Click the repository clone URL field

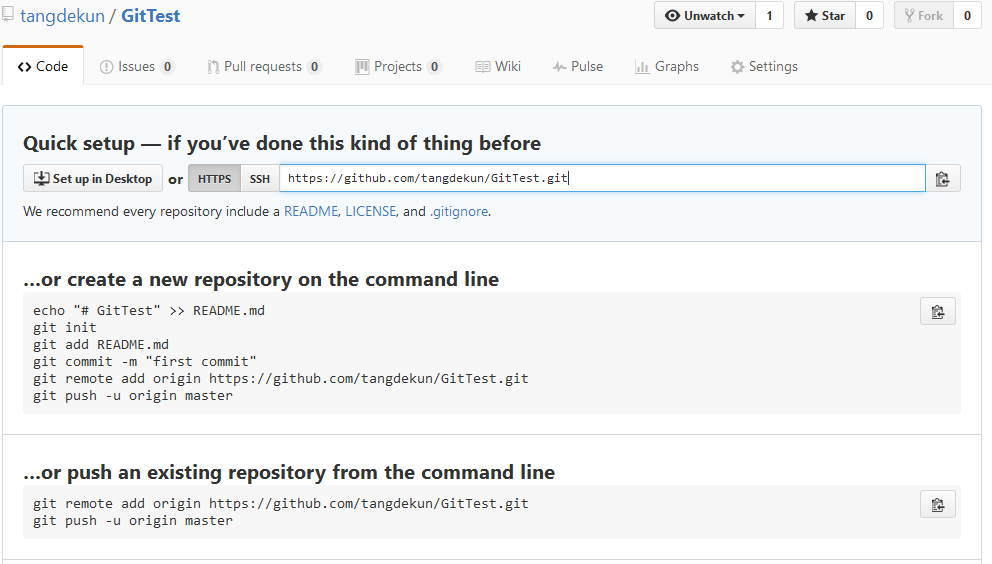[602, 179]
